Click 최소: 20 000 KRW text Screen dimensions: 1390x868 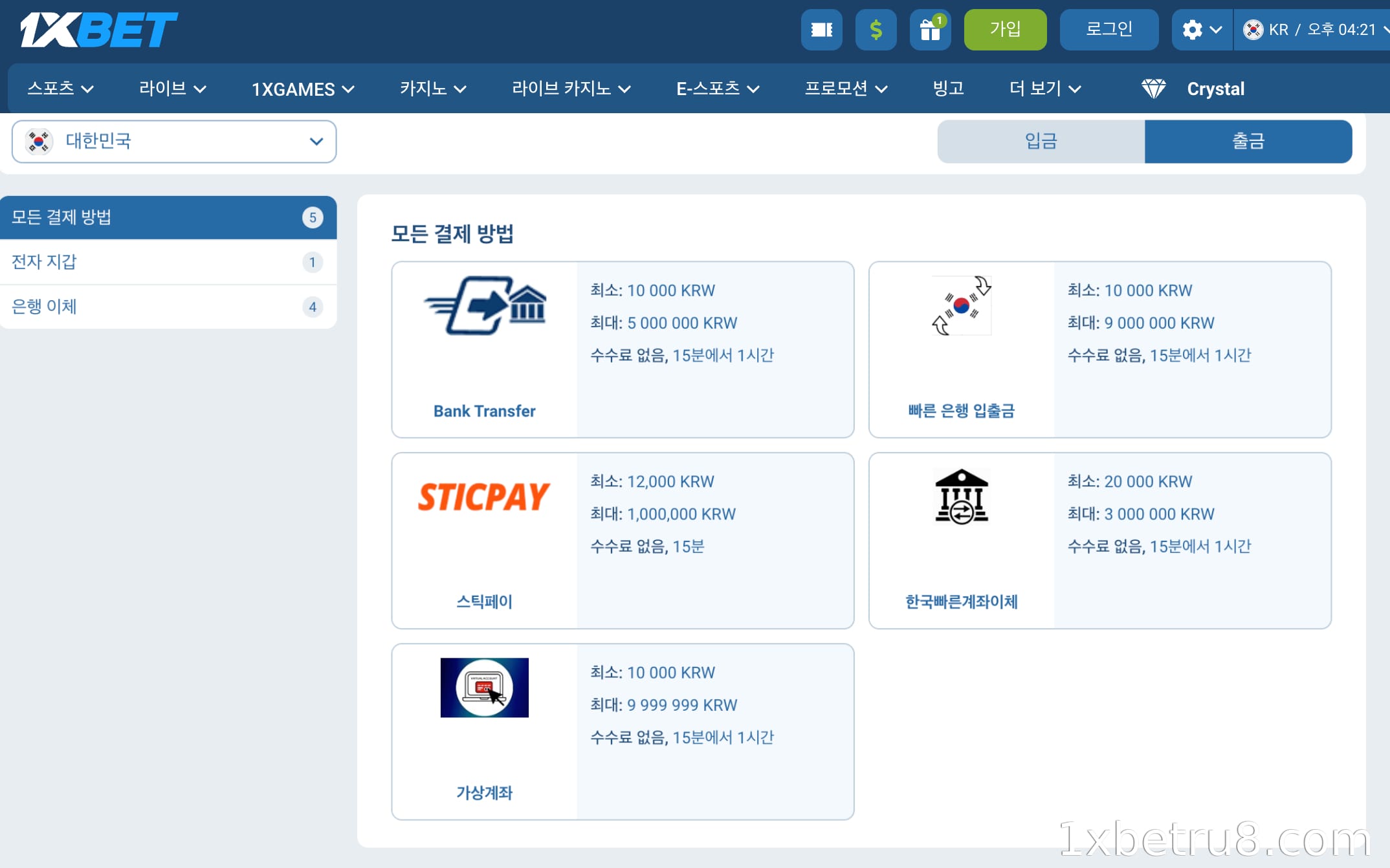click(1130, 481)
